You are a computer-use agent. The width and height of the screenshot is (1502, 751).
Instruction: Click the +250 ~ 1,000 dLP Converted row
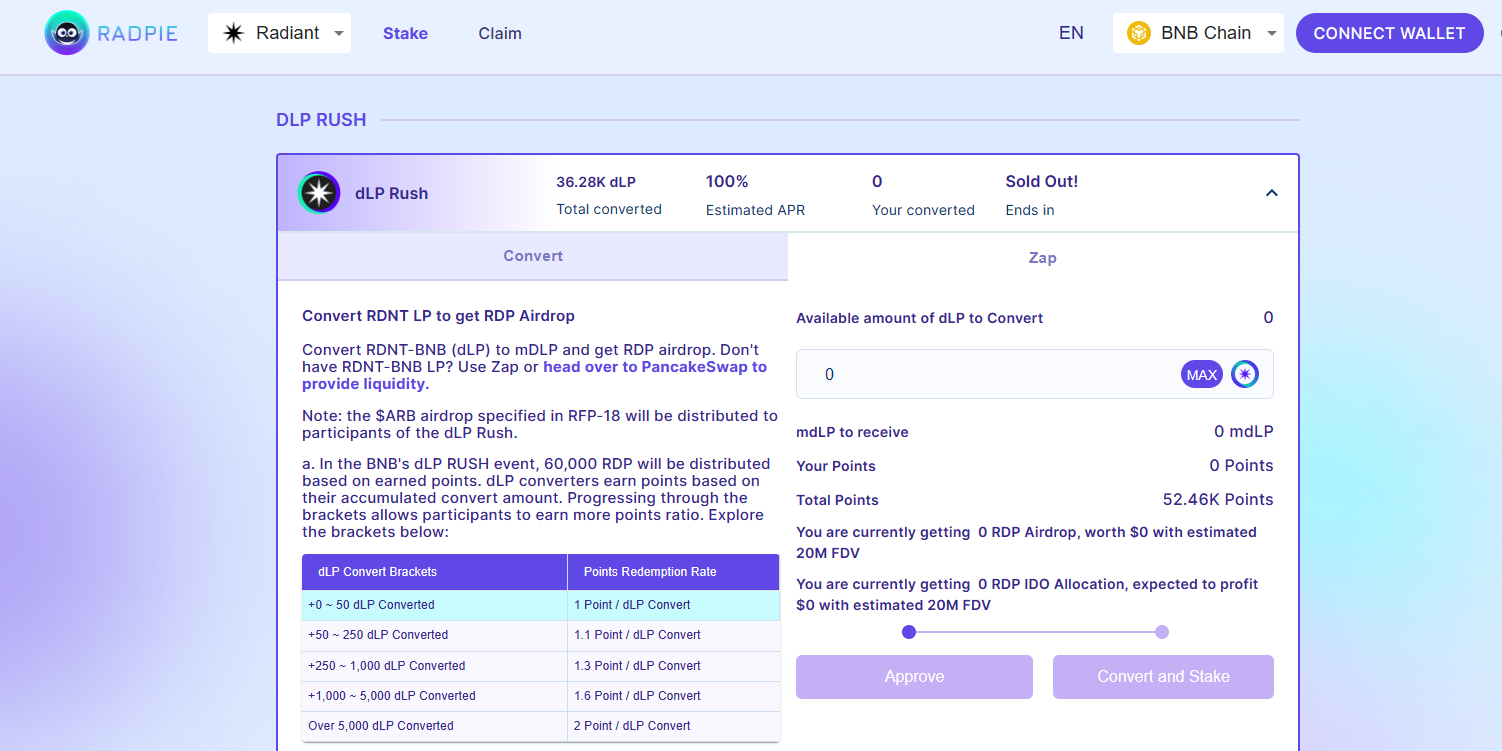click(x=541, y=666)
